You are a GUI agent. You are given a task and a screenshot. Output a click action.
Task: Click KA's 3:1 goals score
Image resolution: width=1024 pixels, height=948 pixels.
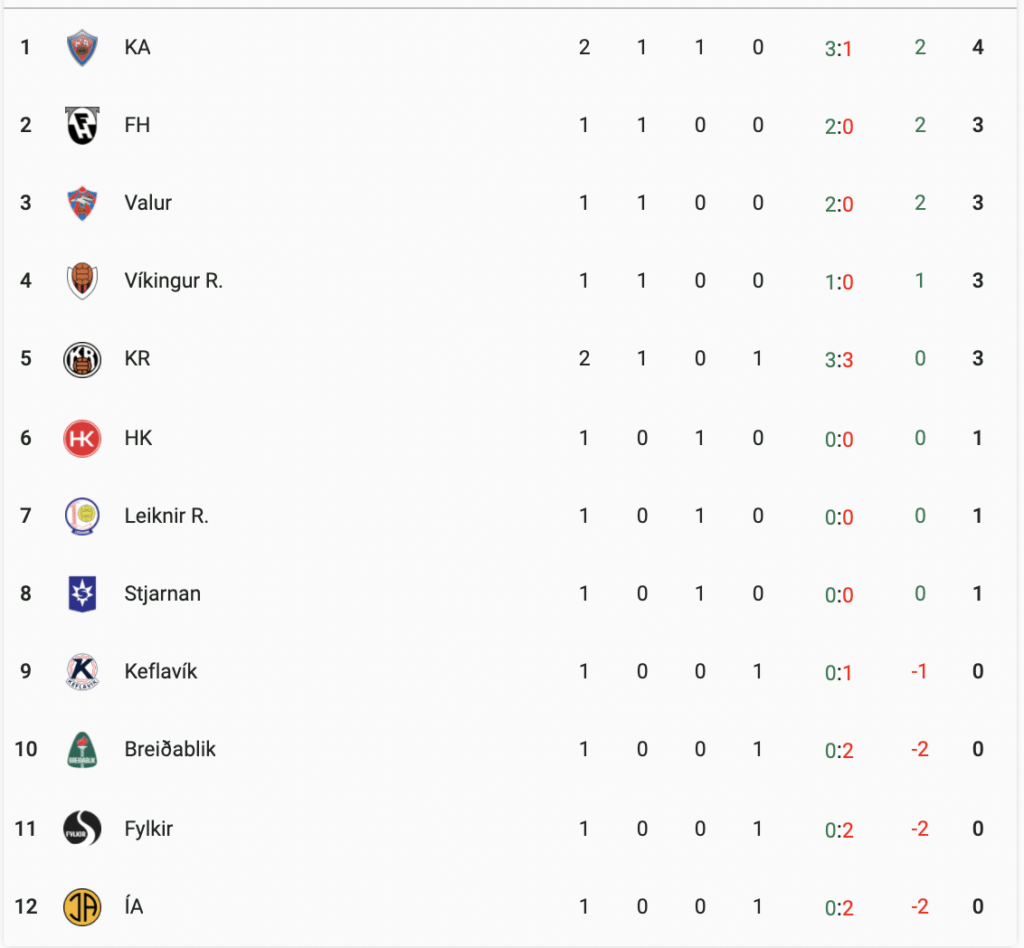(x=839, y=49)
